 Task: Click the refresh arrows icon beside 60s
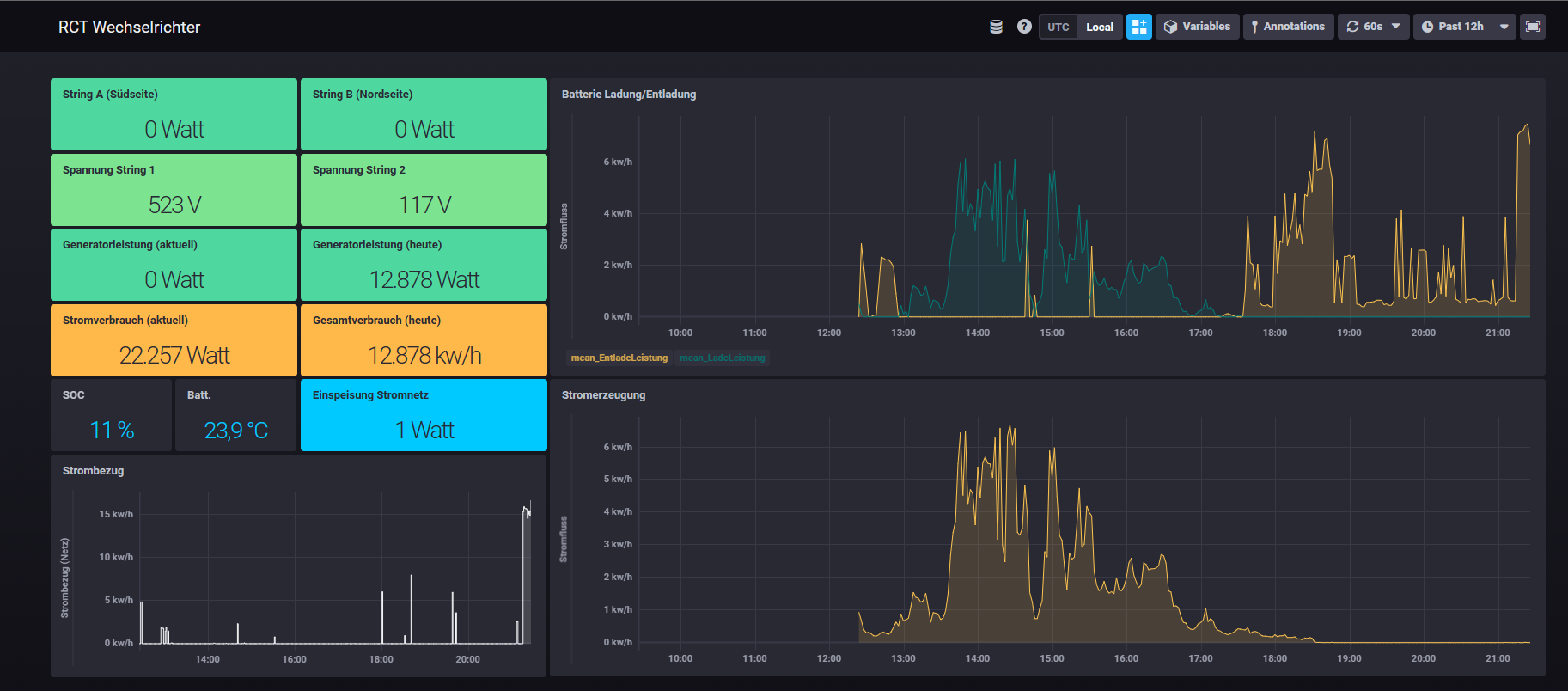point(1352,27)
